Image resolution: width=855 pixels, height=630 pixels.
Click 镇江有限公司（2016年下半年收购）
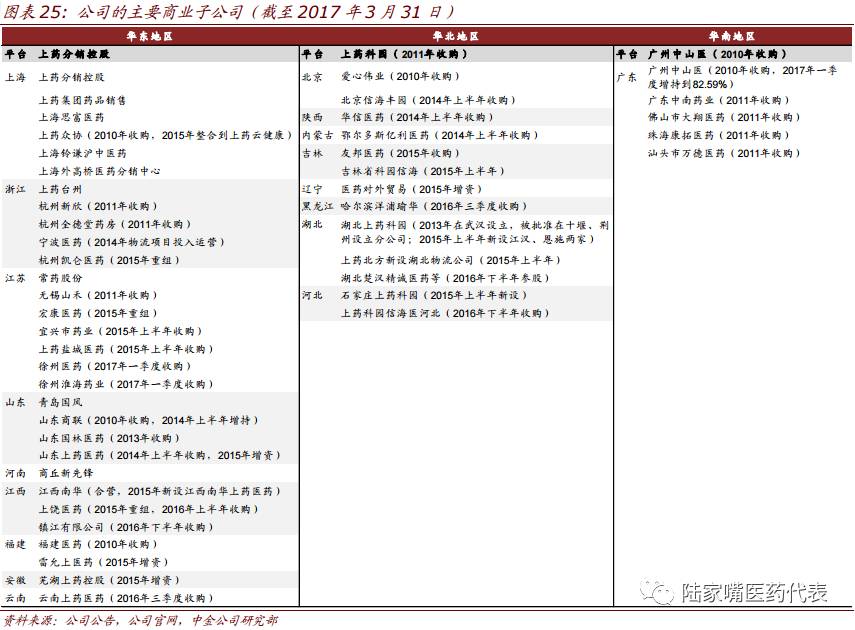[x=126, y=527]
